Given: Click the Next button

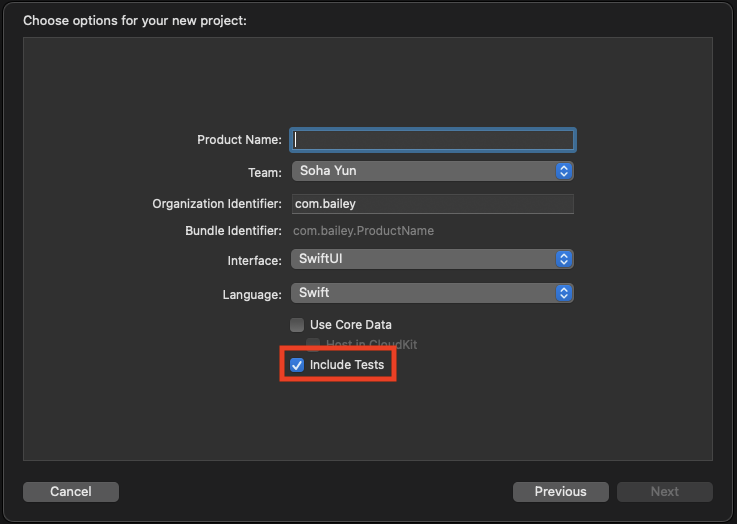Looking at the screenshot, I should (x=665, y=492).
